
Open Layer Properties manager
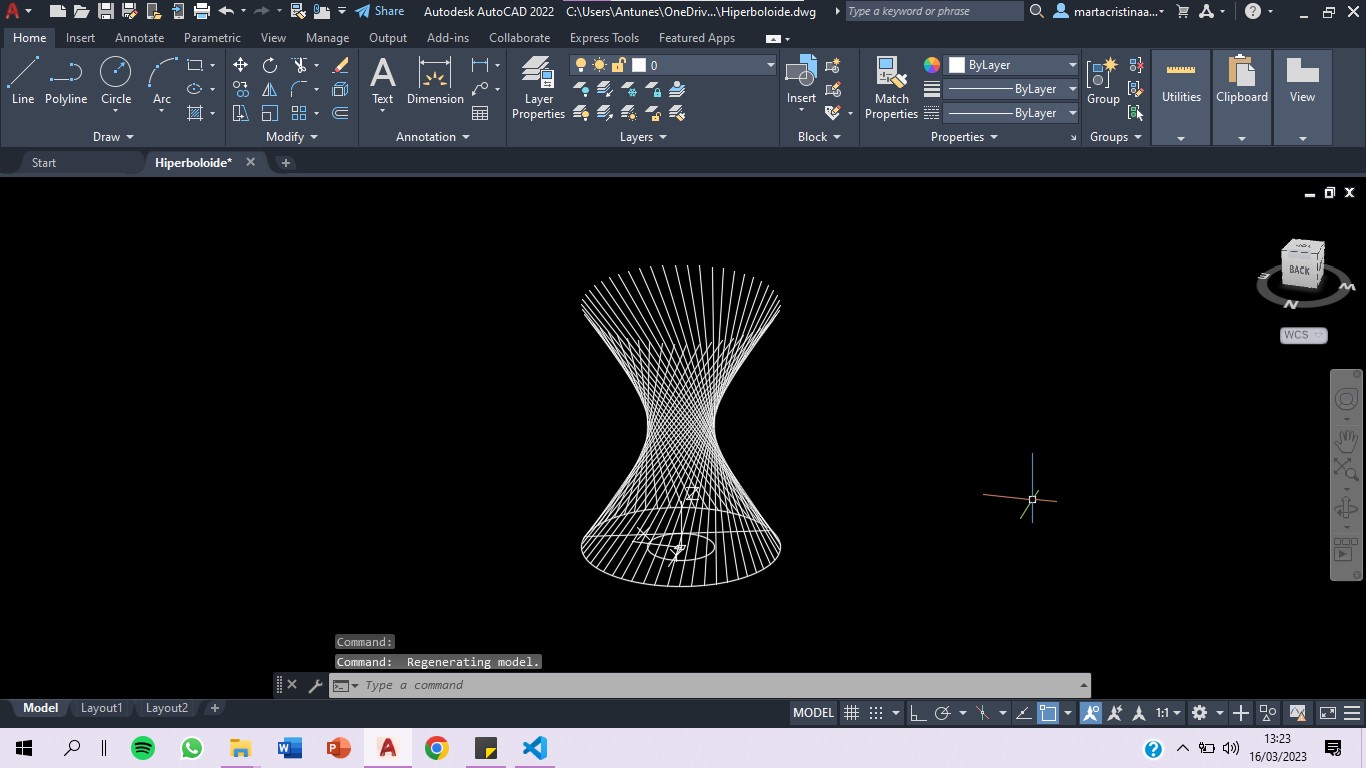[x=538, y=88]
